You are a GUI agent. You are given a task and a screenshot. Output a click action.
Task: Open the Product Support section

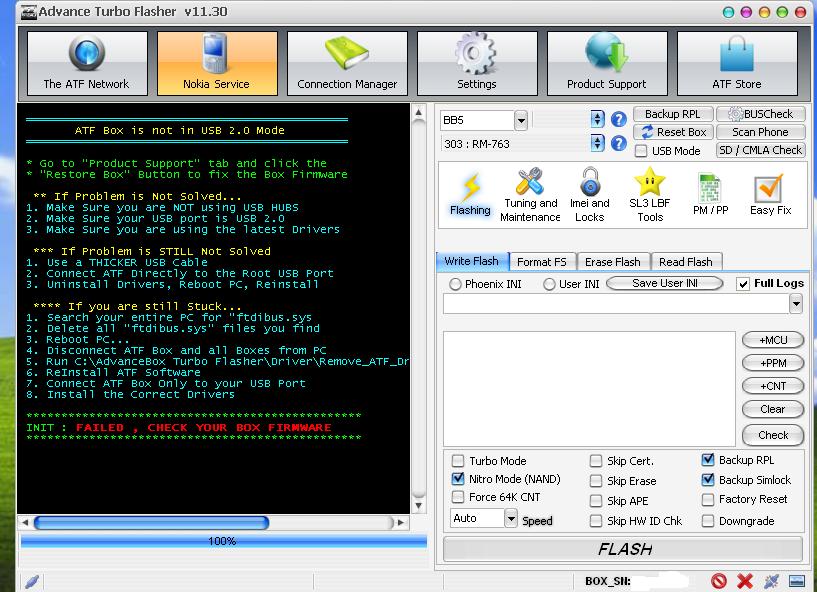607,63
